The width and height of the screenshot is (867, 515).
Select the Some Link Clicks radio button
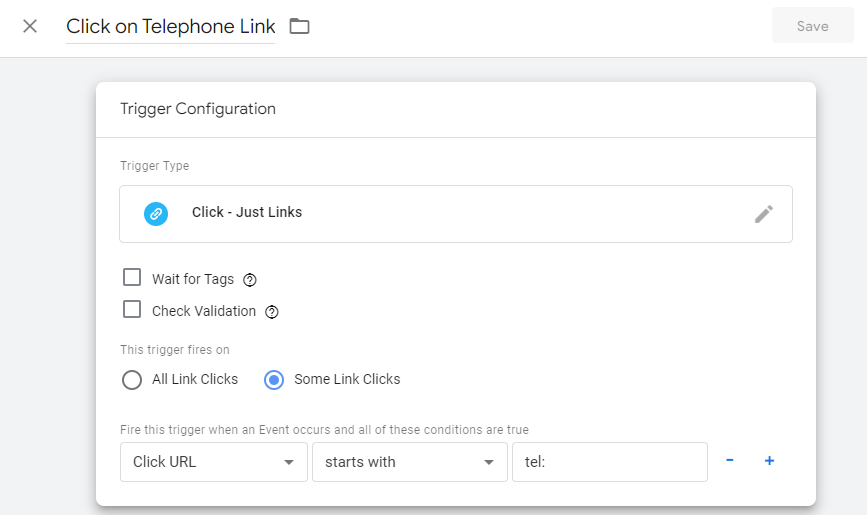tap(274, 380)
